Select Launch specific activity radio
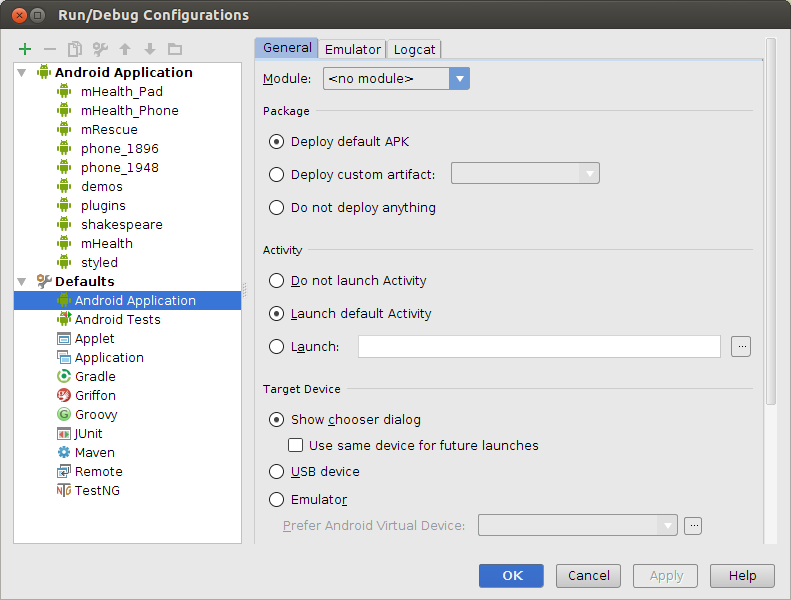Viewport: 791px width, 600px height. point(276,347)
